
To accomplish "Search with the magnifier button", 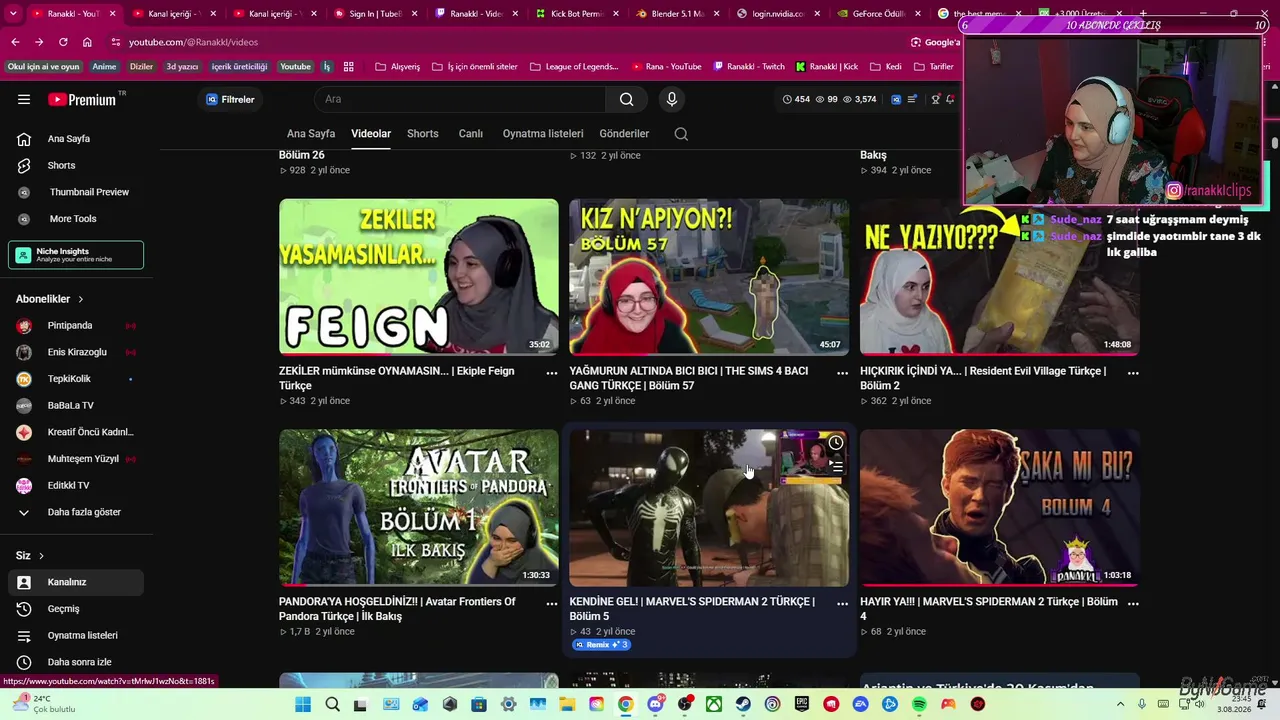I will [x=626, y=99].
